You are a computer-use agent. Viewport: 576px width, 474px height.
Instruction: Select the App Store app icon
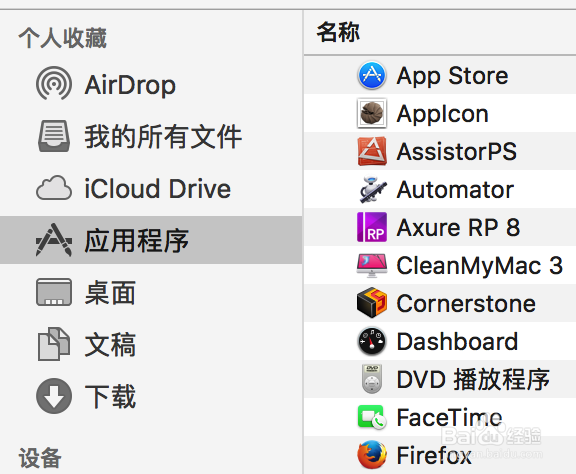tap(372, 75)
